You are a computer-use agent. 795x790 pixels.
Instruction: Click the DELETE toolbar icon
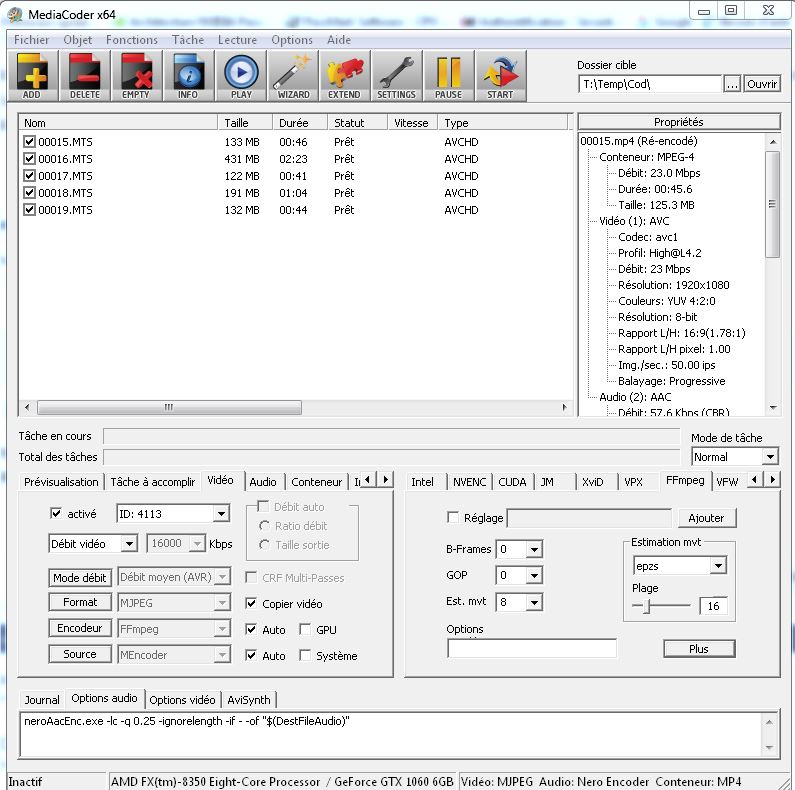[x=86, y=76]
